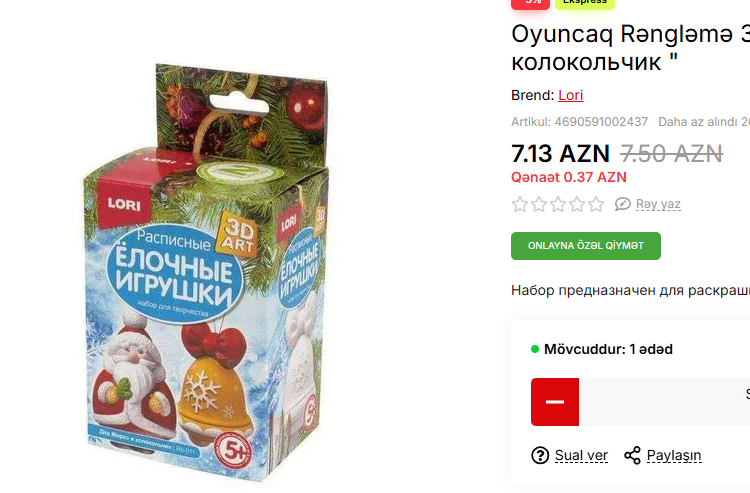750x493 pixels.
Task: Click the Ekspress badge
Action: click(x=585, y=3)
